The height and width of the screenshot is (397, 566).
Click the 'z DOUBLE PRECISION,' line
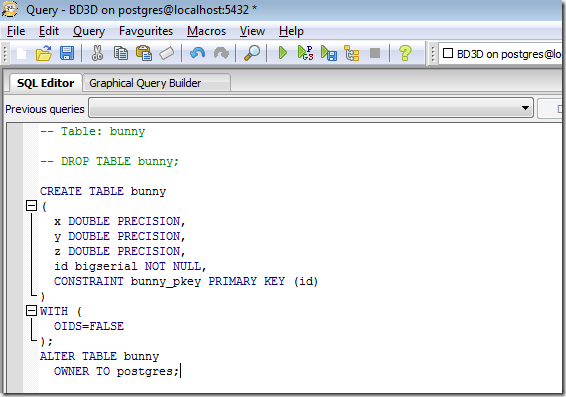(119, 251)
